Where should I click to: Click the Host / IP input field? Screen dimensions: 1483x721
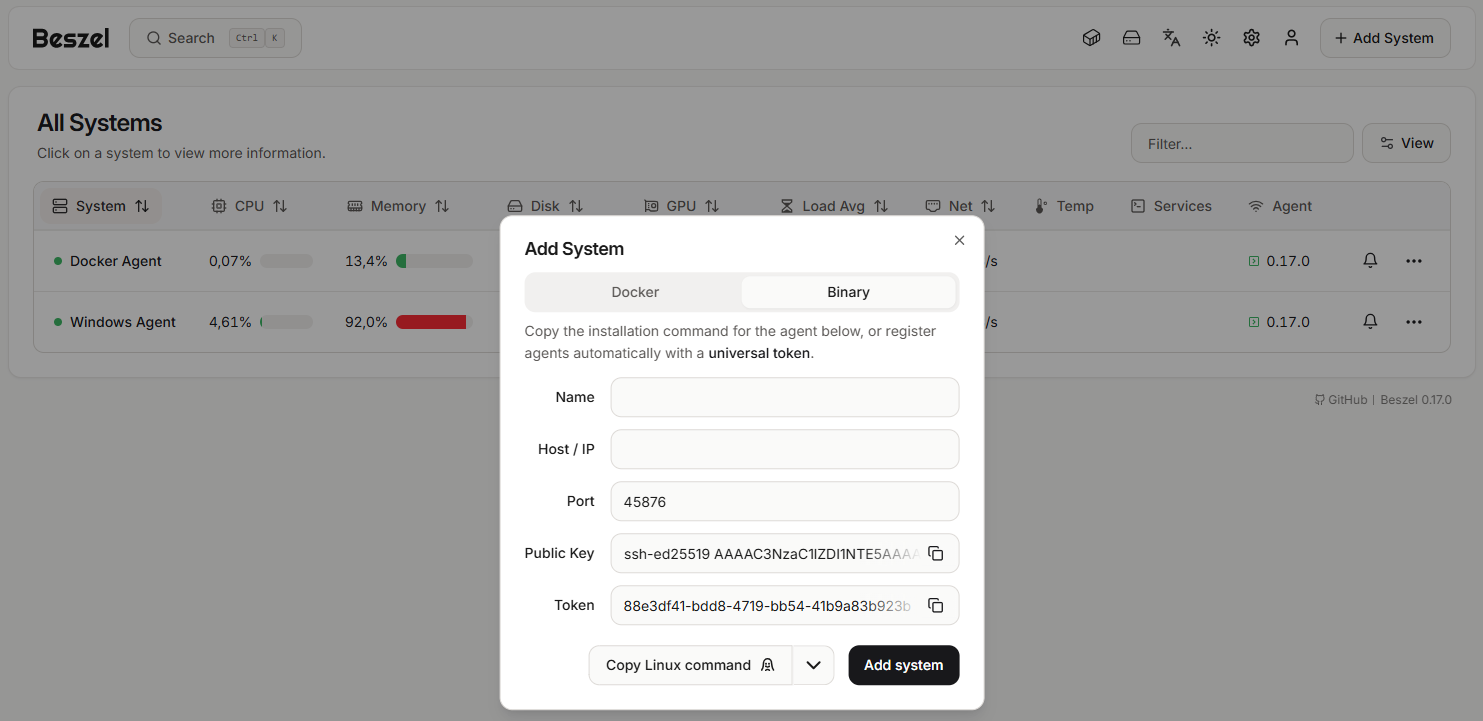pyautogui.click(x=784, y=449)
